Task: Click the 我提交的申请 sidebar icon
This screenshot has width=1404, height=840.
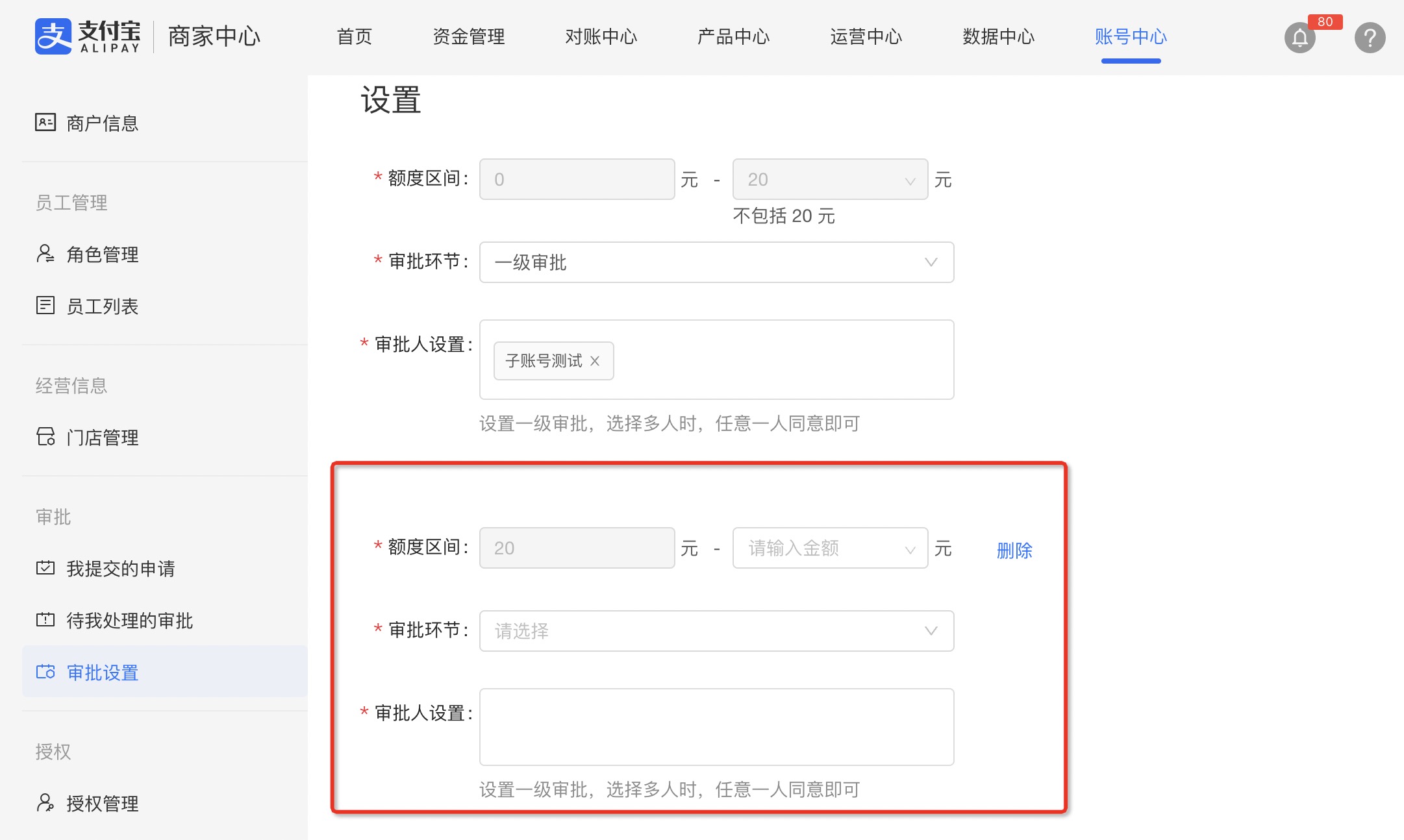Action: click(45, 568)
